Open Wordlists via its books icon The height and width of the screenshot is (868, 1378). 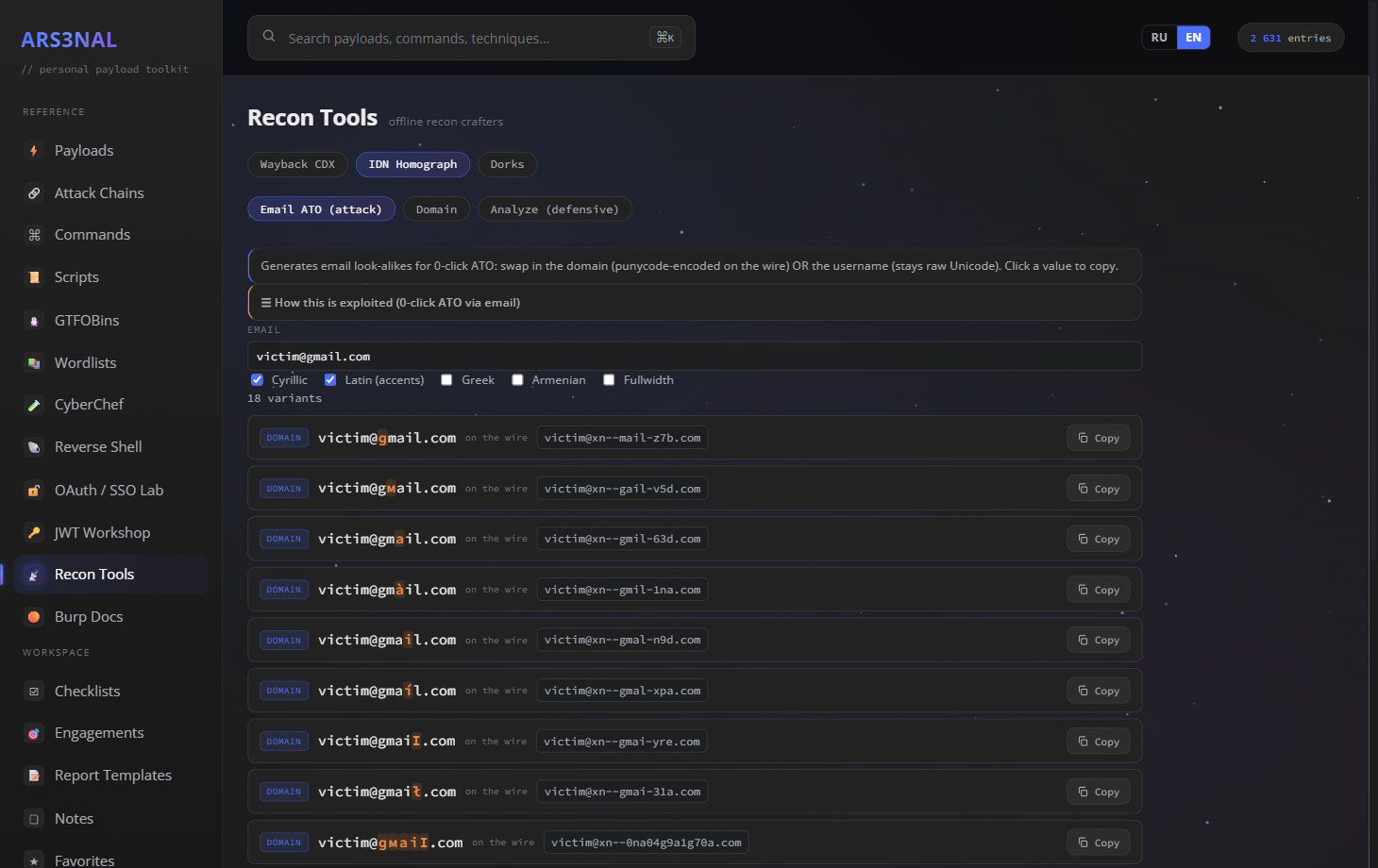(x=34, y=363)
